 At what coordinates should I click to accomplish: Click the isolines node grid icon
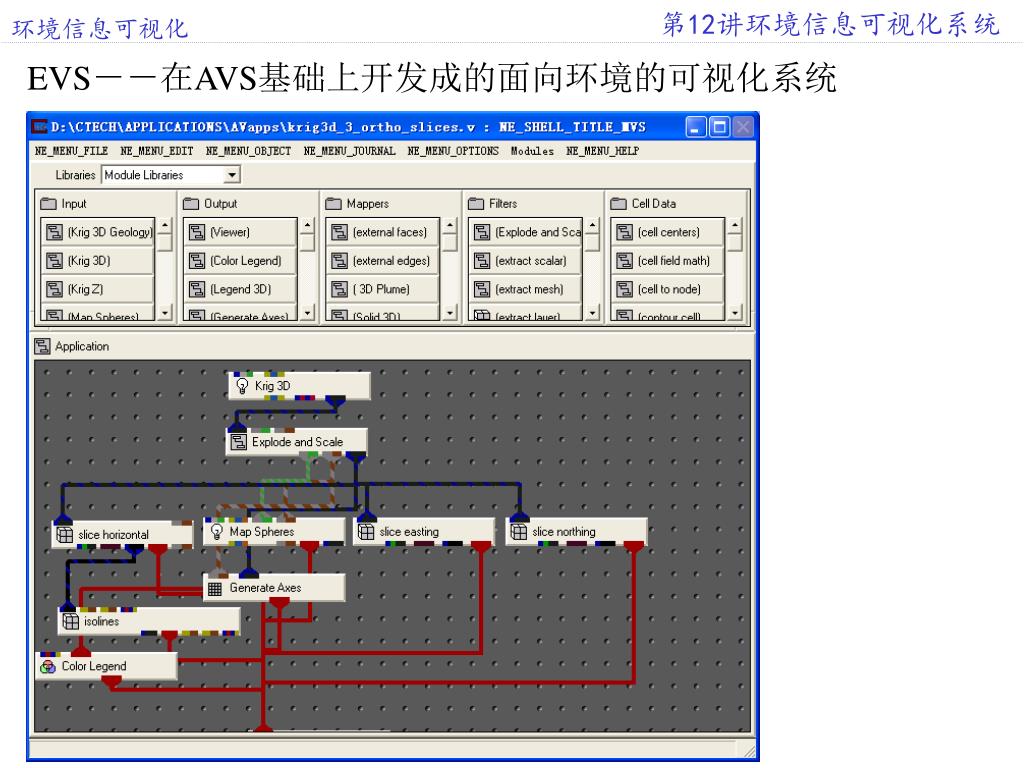pos(71,621)
